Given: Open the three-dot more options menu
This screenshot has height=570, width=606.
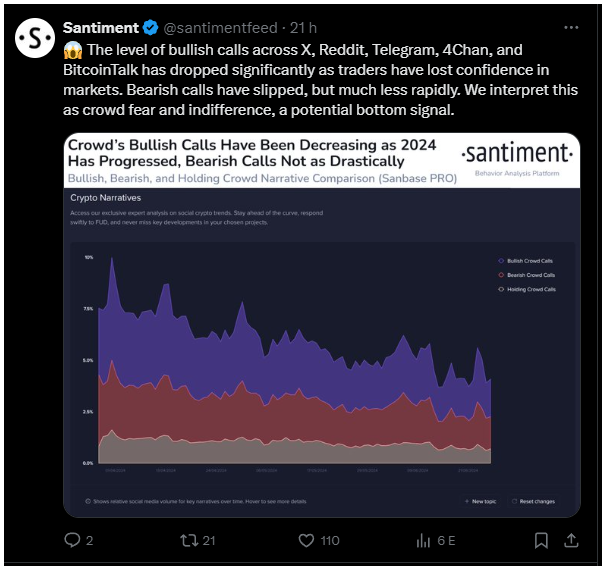Looking at the screenshot, I should coord(571,27).
